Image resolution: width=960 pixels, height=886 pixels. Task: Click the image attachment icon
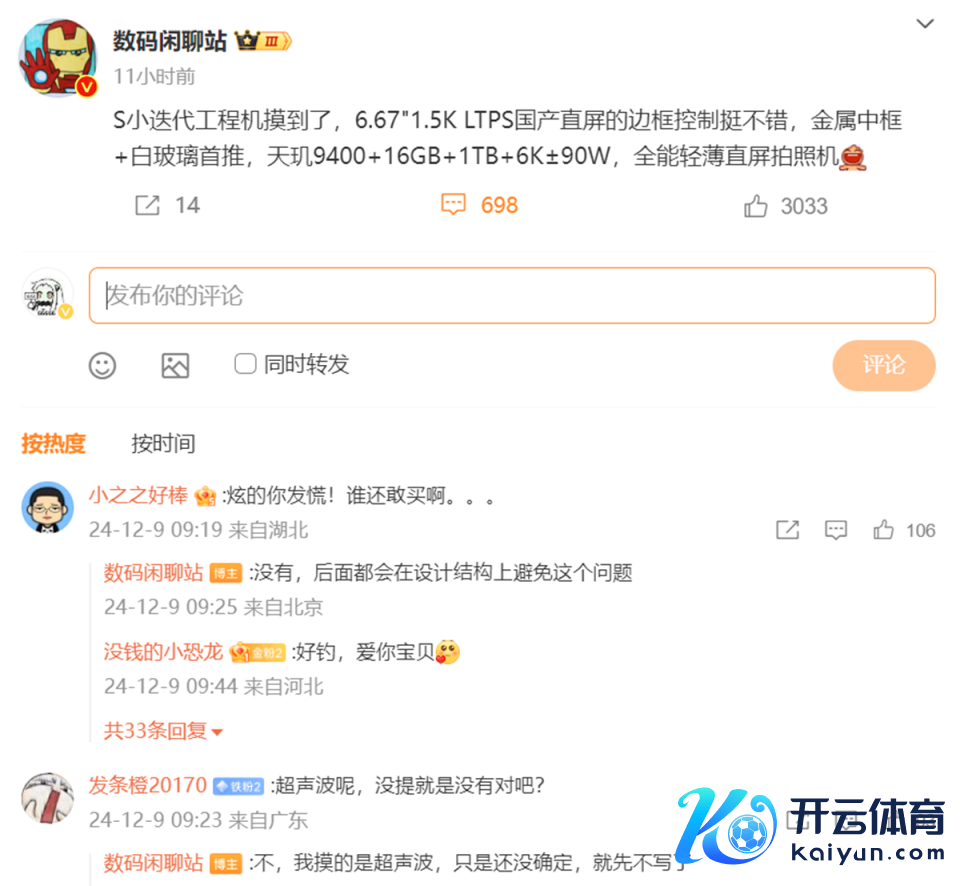175,366
